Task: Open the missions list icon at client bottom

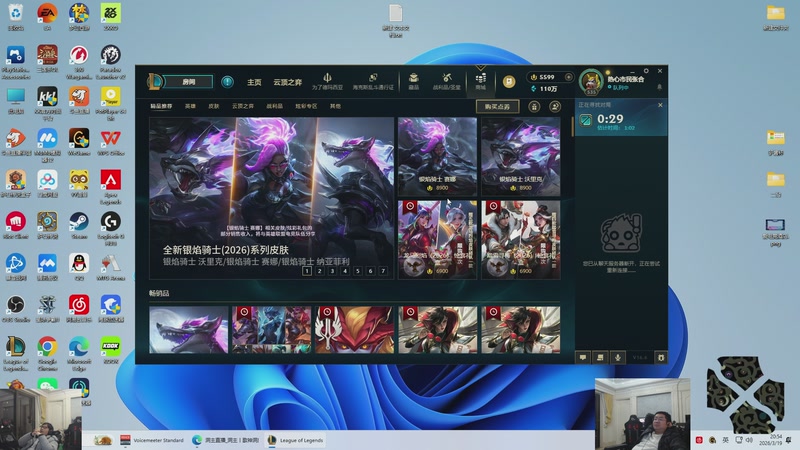Action: point(600,357)
